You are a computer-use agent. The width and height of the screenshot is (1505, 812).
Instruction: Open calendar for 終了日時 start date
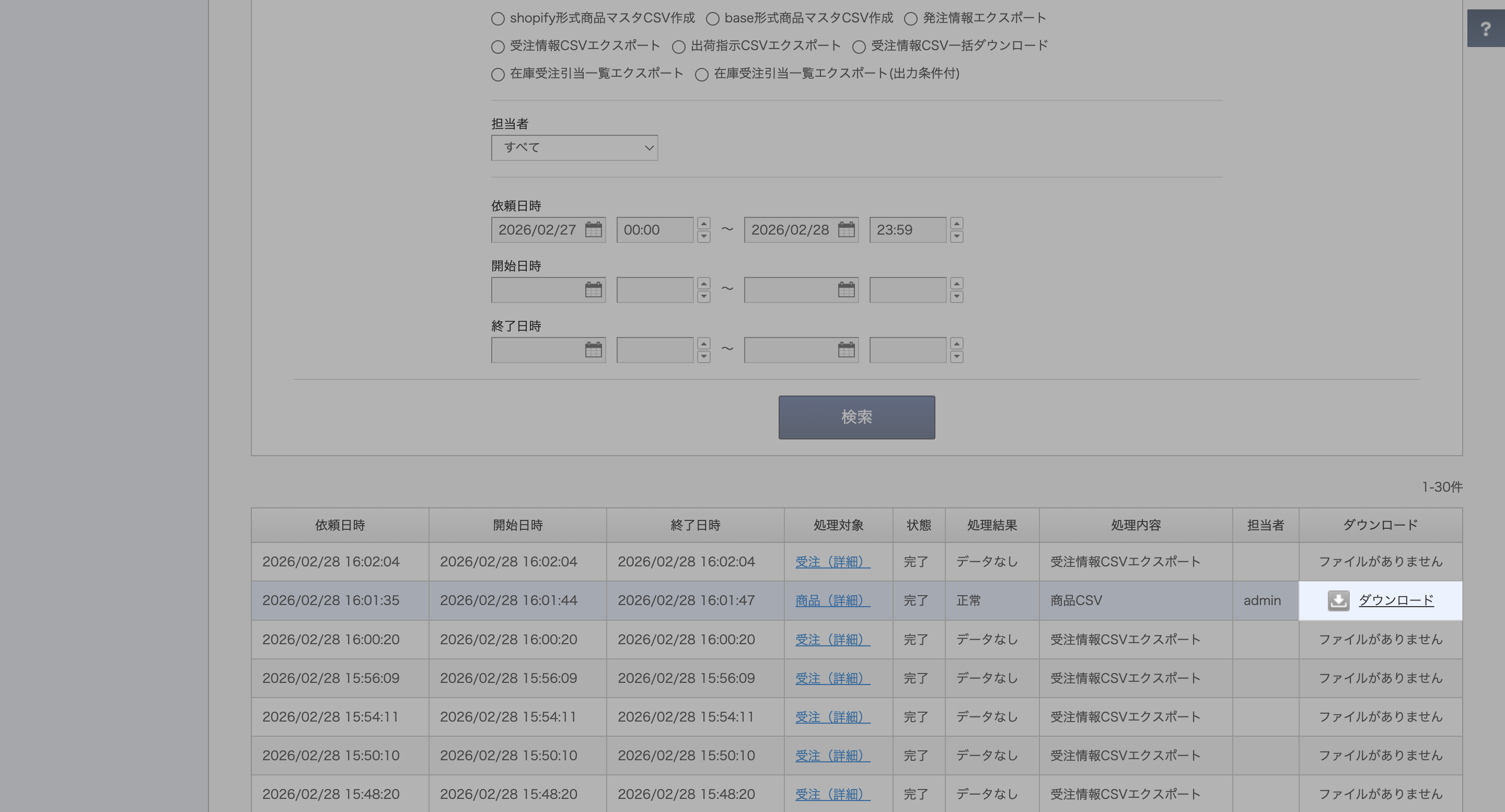tap(593, 350)
